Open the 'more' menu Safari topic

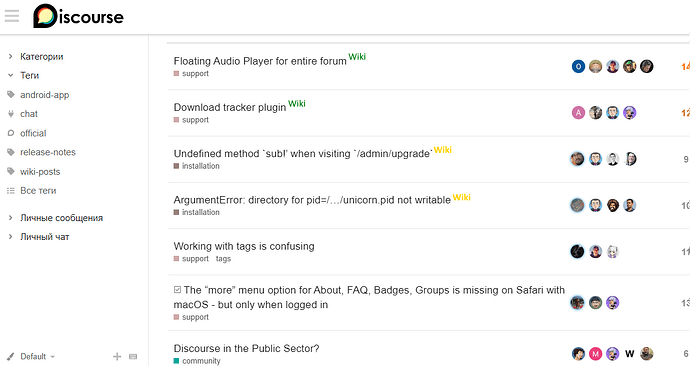pos(369,297)
